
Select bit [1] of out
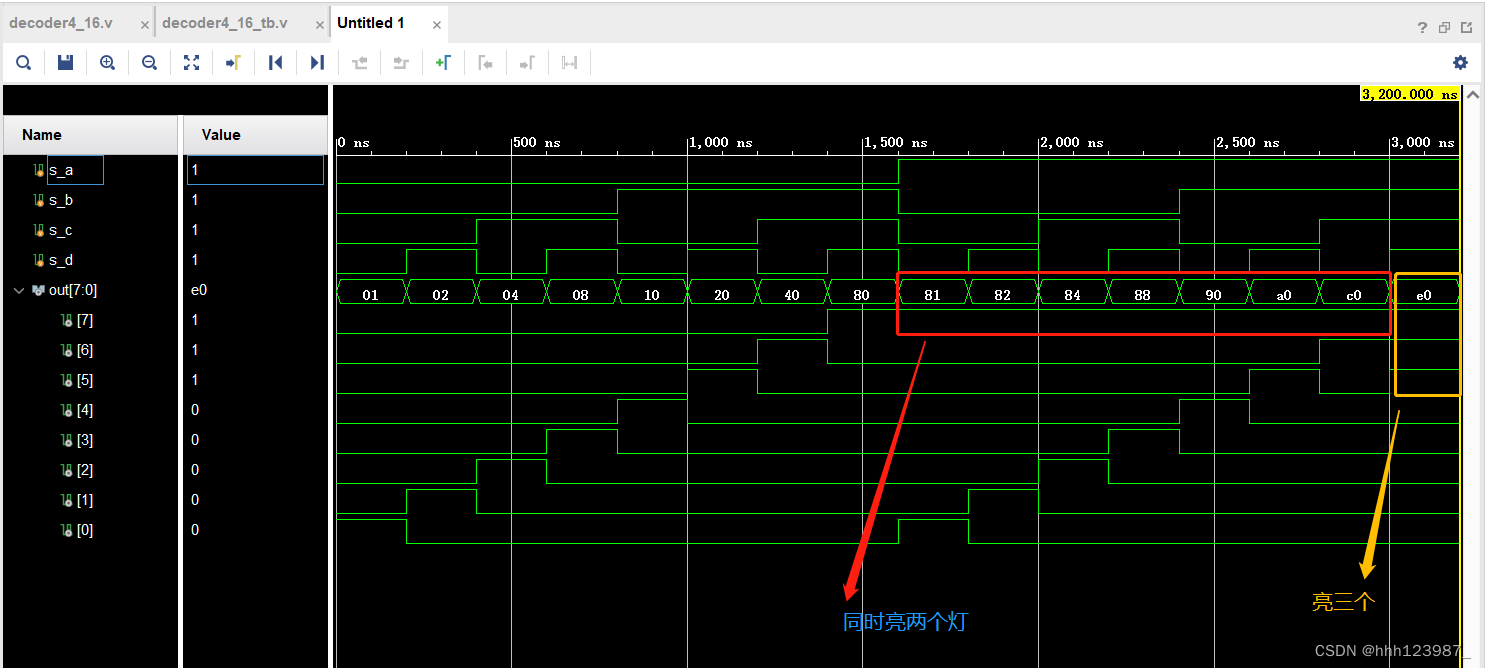tap(84, 500)
